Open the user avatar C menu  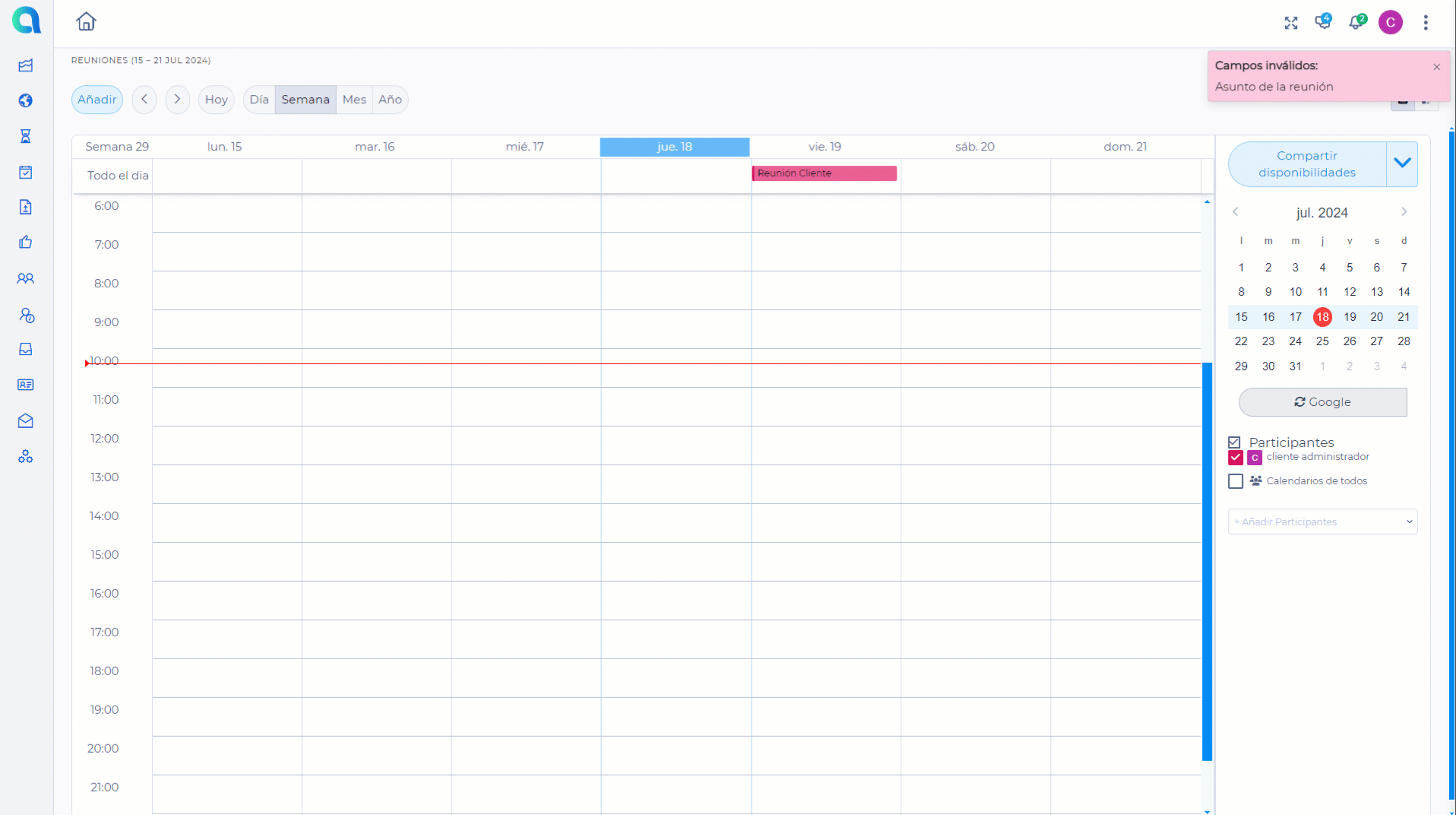[1390, 23]
